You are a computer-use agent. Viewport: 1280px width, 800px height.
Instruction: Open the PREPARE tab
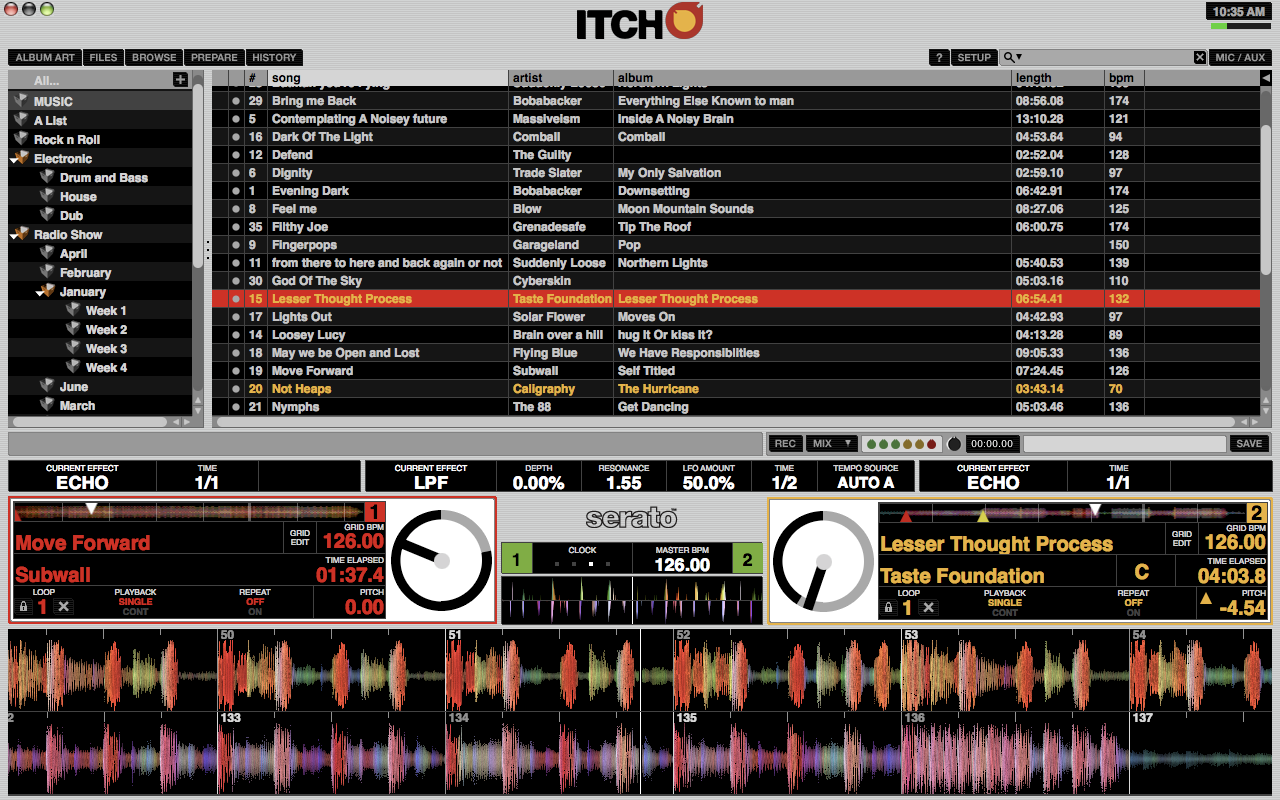214,58
